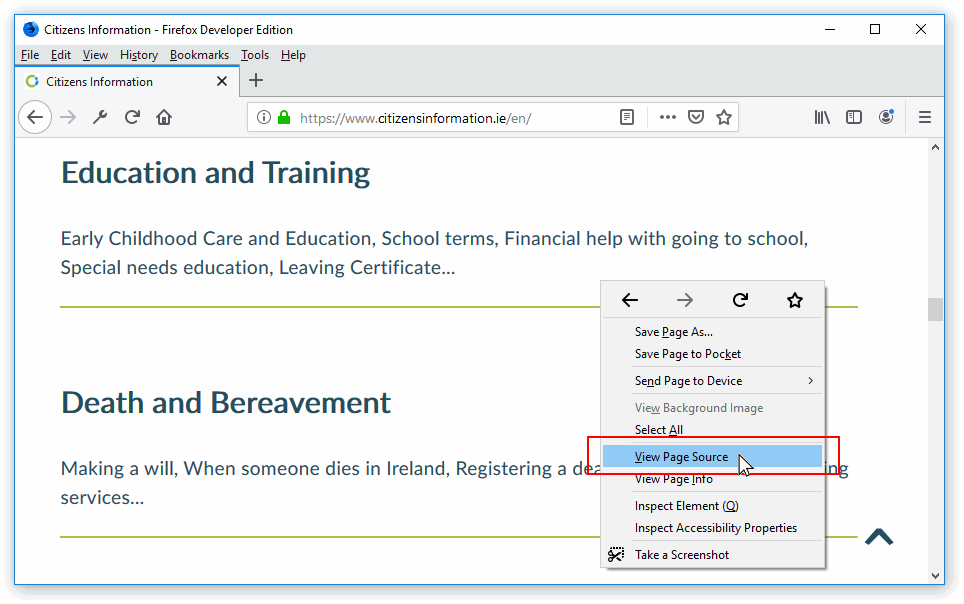The height and width of the screenshot is (604, 964).
Task: Select View Page Source in context menu
Action: pyautogui.click(x=681, y=457)
